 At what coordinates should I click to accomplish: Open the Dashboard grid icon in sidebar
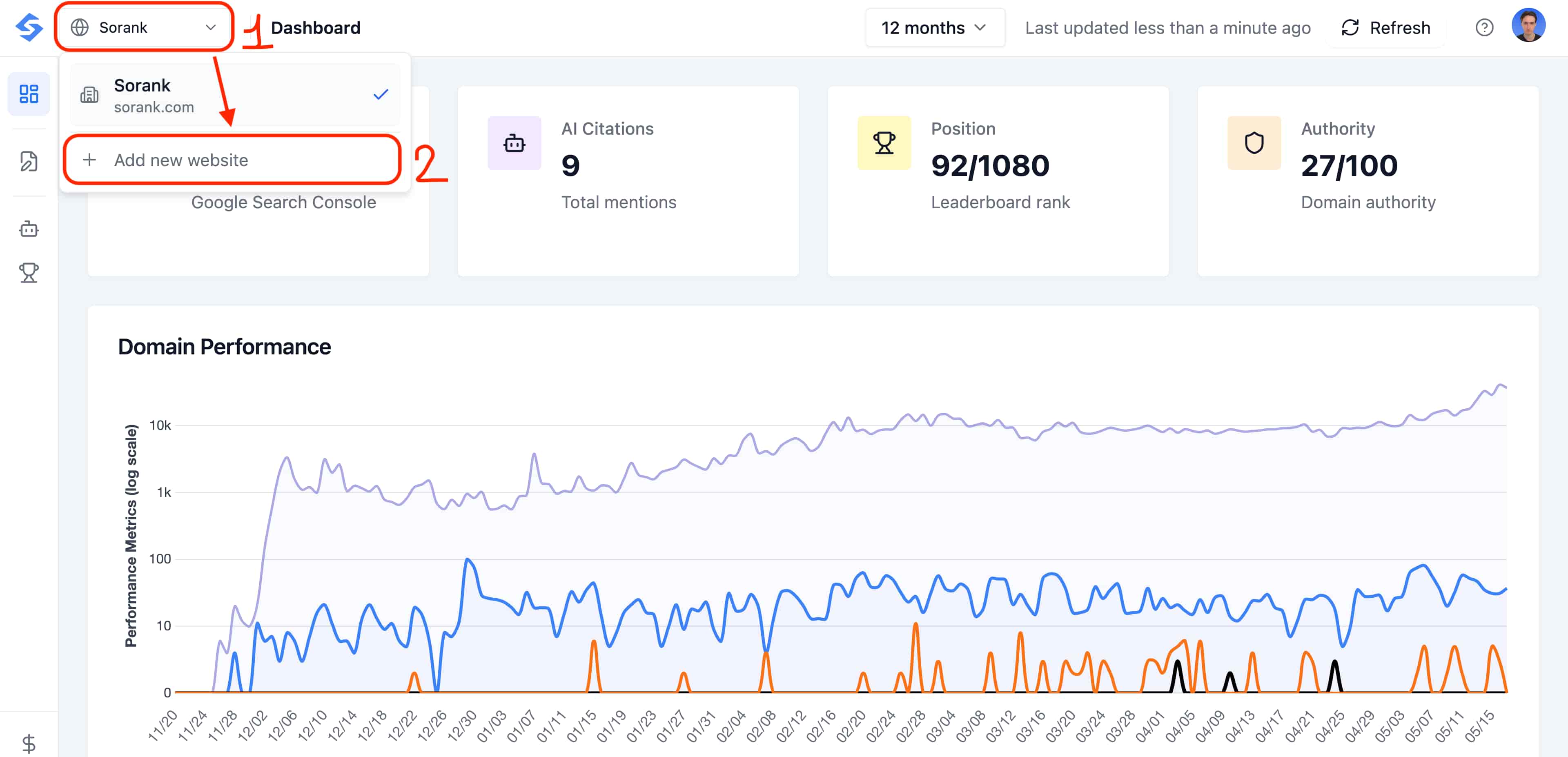29,94
